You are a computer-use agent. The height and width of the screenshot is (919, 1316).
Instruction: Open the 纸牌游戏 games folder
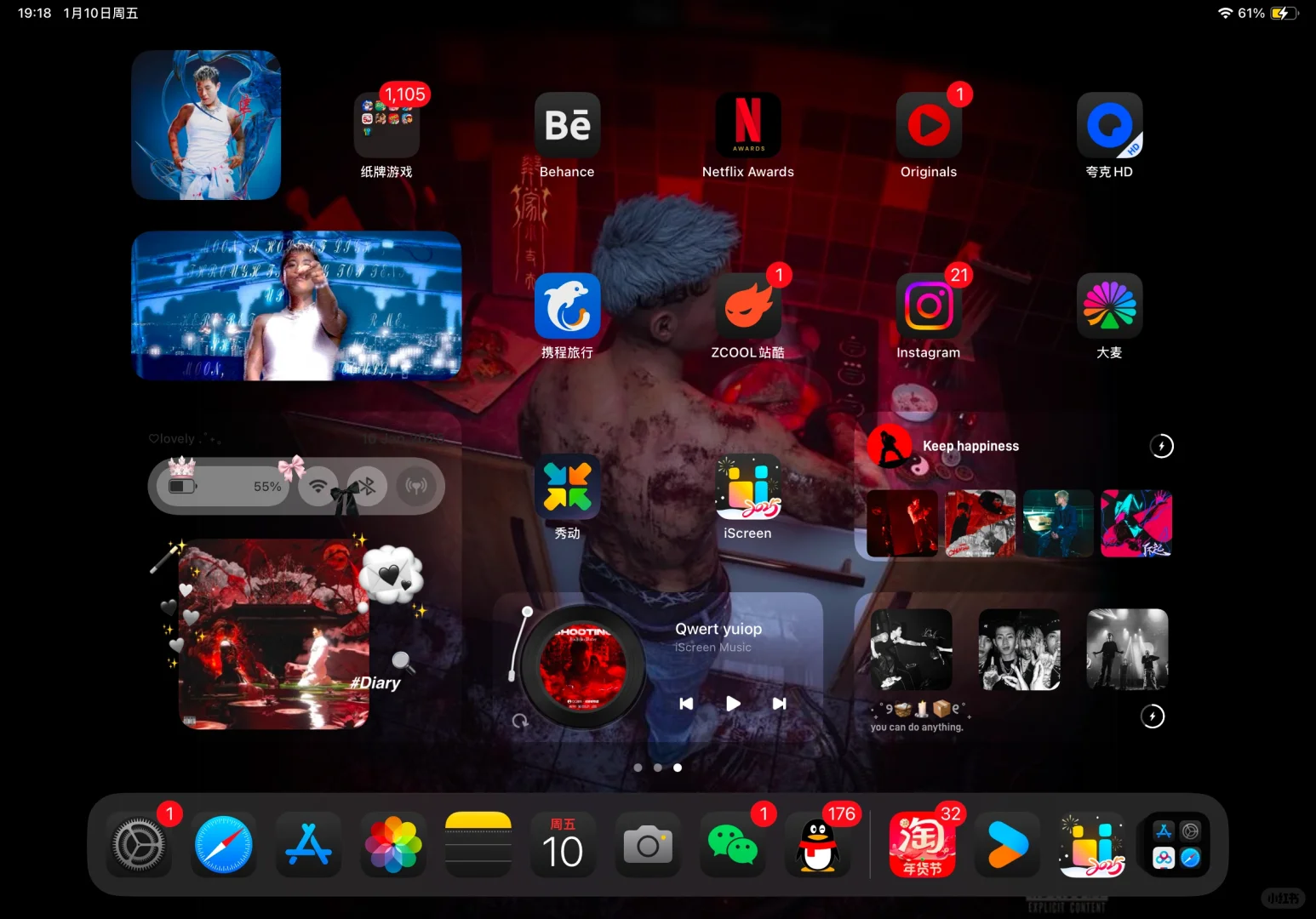(386, 125)
